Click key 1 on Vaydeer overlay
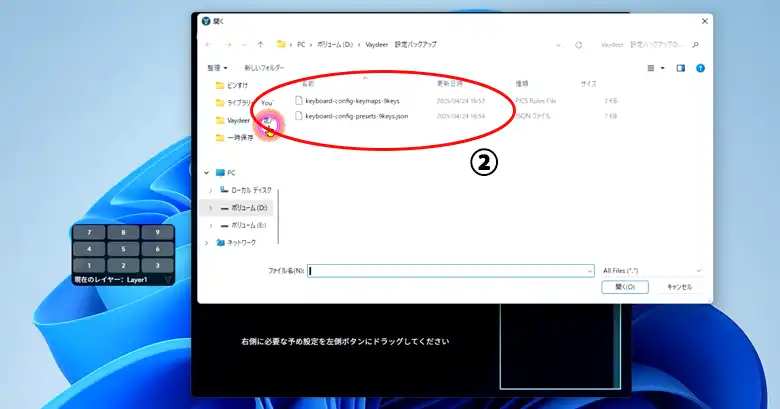The width and height of the screenshot is (780, 409). point(89,265)
